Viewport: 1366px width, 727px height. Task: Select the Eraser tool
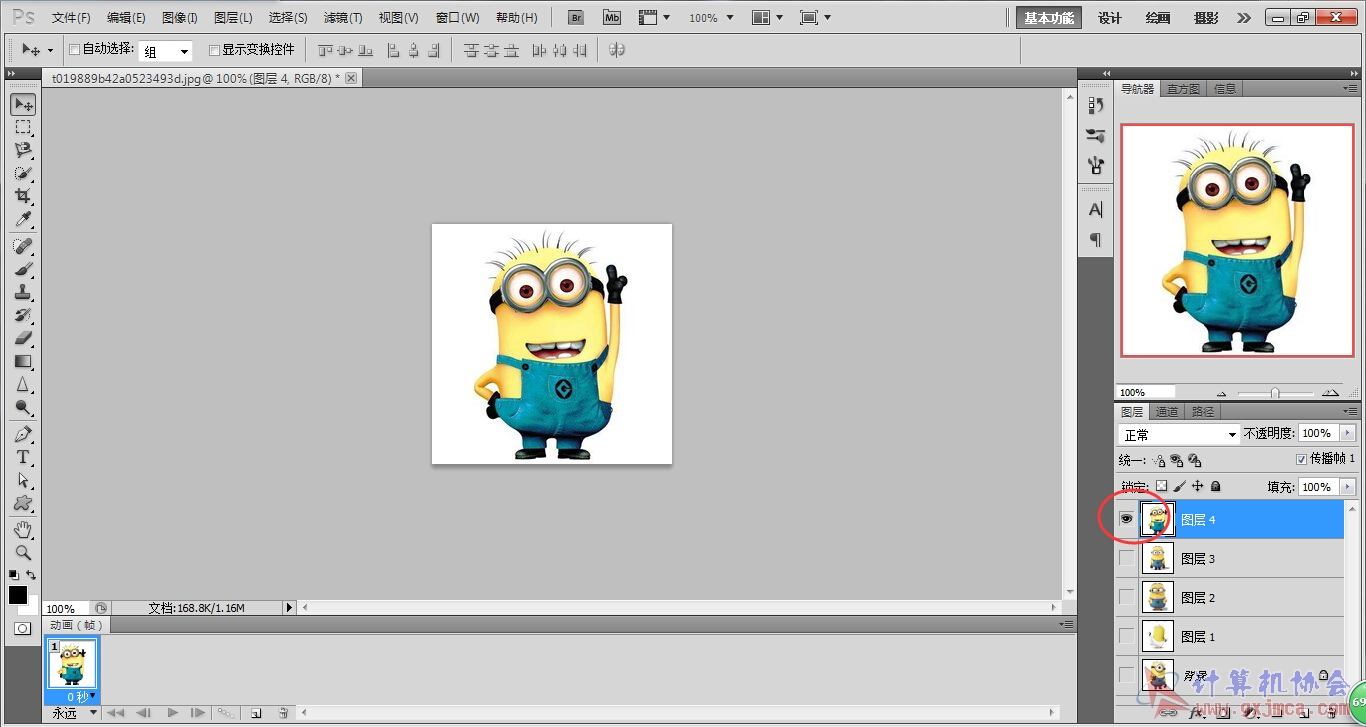coord(23,338)
